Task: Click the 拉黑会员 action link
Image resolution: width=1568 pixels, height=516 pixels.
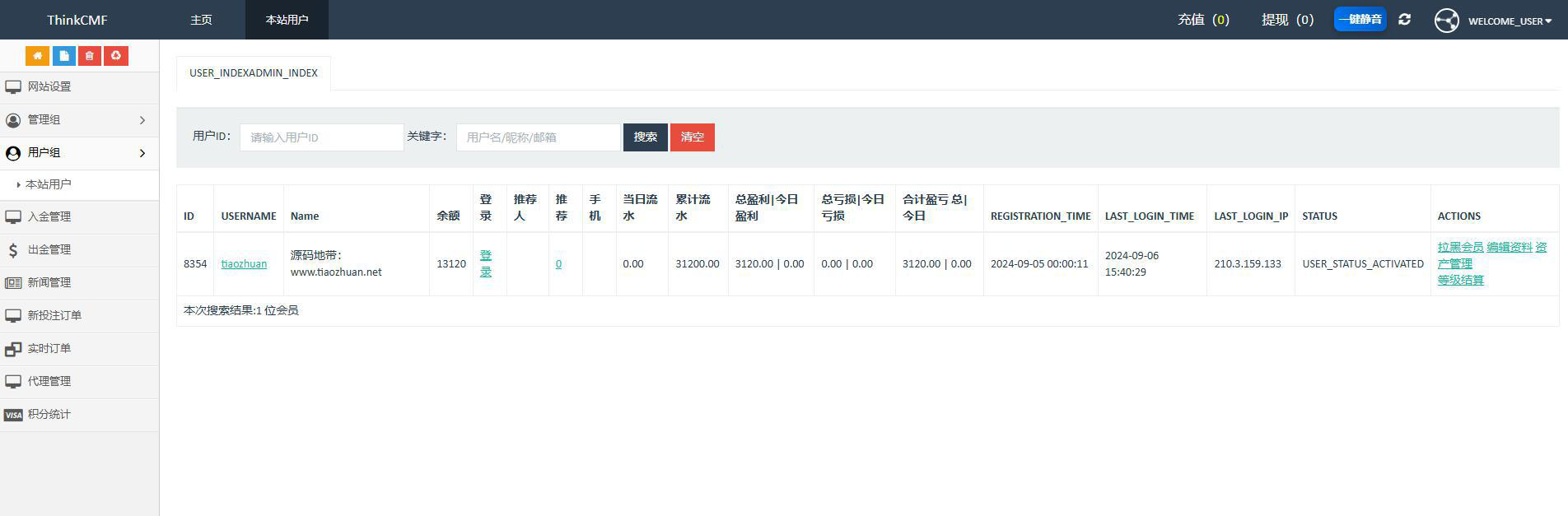Action: [x=1460, y=248]
